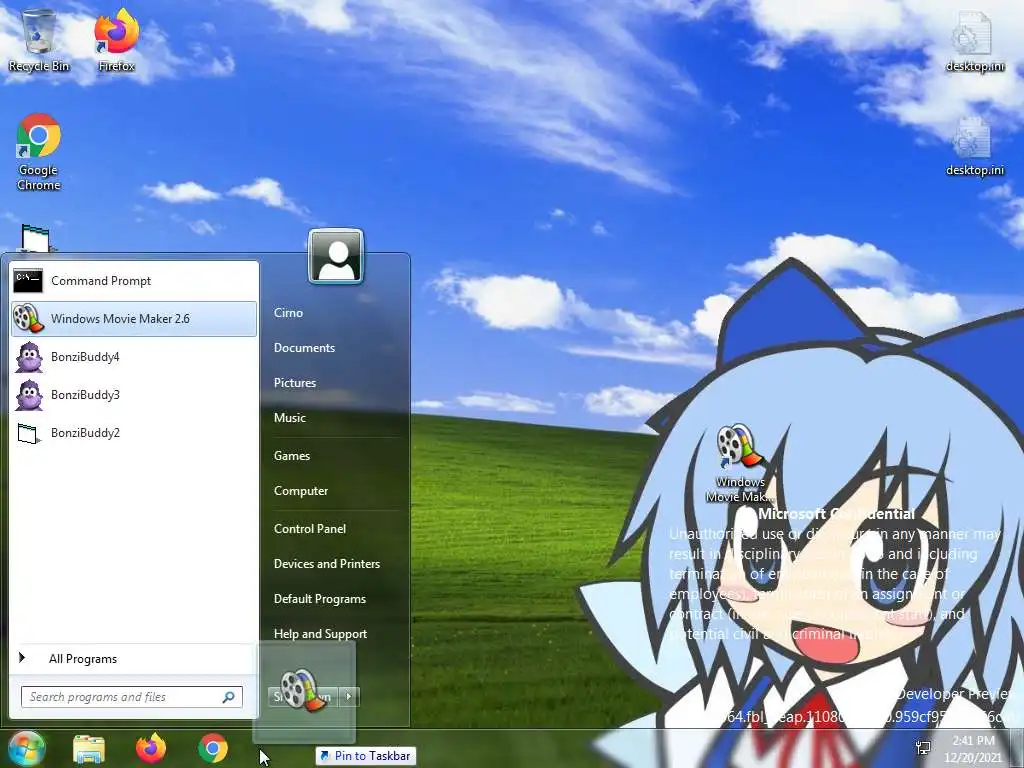Launch Windows Movie Maker 2.6 entry
Viewport: 1024px width, 768px height.
click(x=134, y=319)
